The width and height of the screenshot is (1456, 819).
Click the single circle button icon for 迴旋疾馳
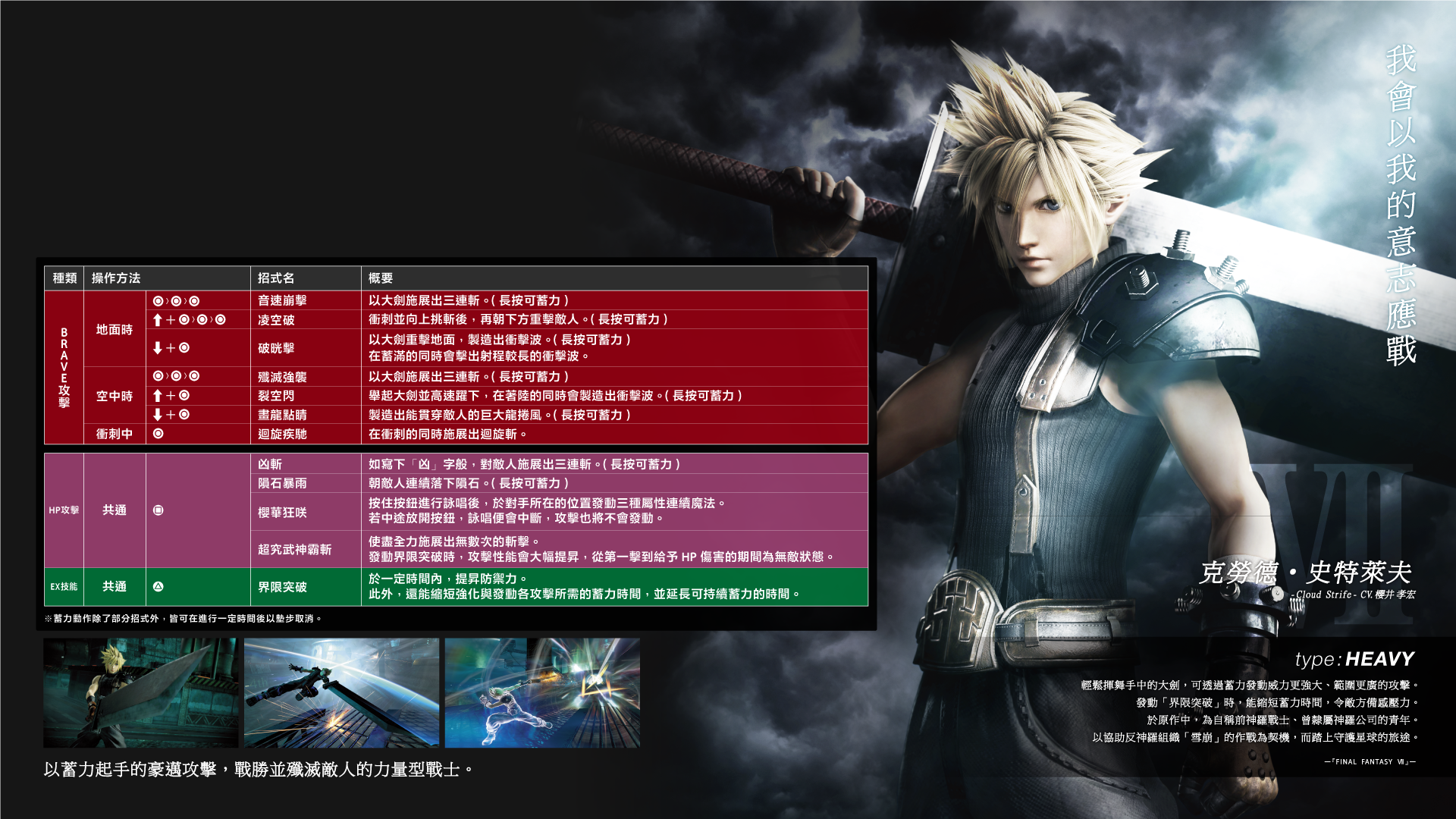click(x=158, y=434)
